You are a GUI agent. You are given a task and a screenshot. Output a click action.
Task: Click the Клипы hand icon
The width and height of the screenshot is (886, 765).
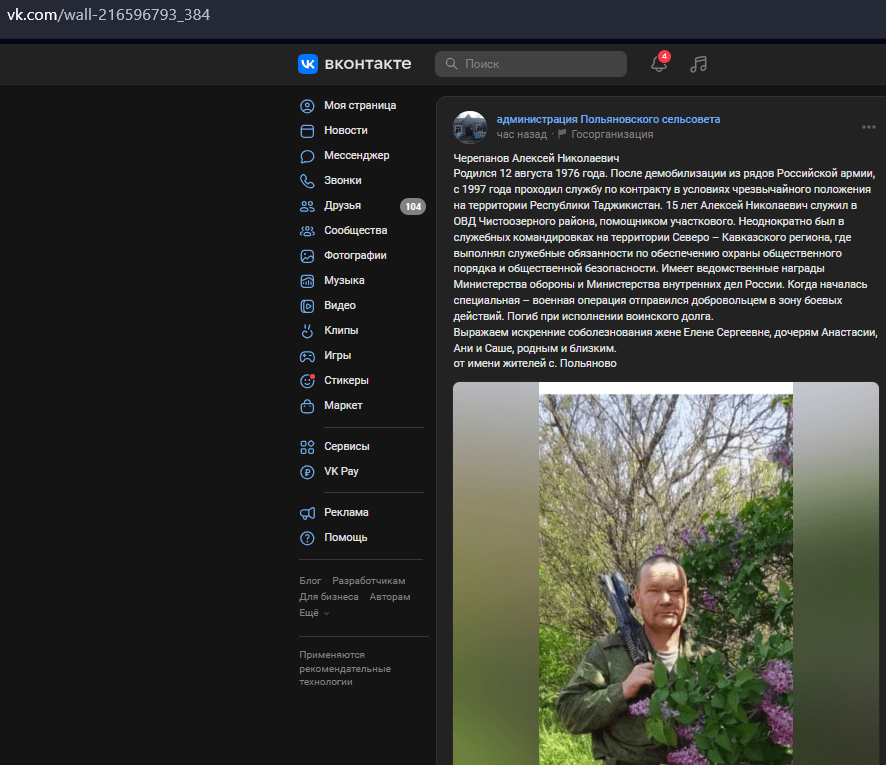[307, 331]
